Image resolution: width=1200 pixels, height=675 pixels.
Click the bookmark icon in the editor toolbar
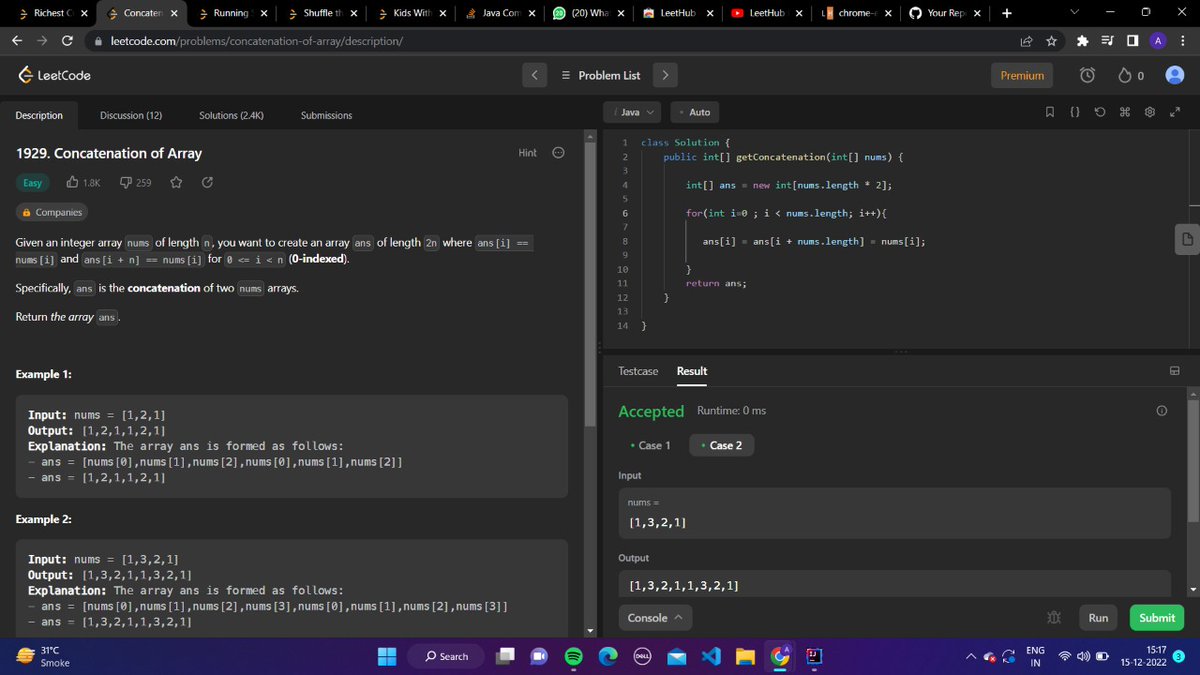click(x=1050, y=113)
